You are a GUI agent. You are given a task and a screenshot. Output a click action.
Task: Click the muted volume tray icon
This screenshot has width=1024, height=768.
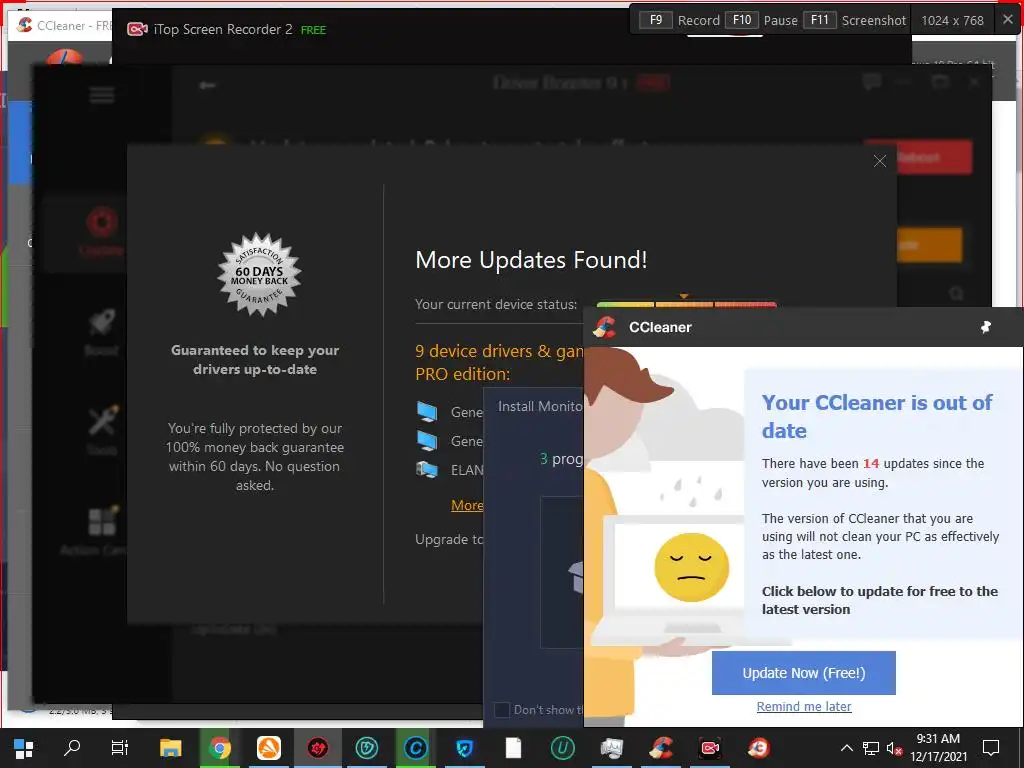pos(894,748)
